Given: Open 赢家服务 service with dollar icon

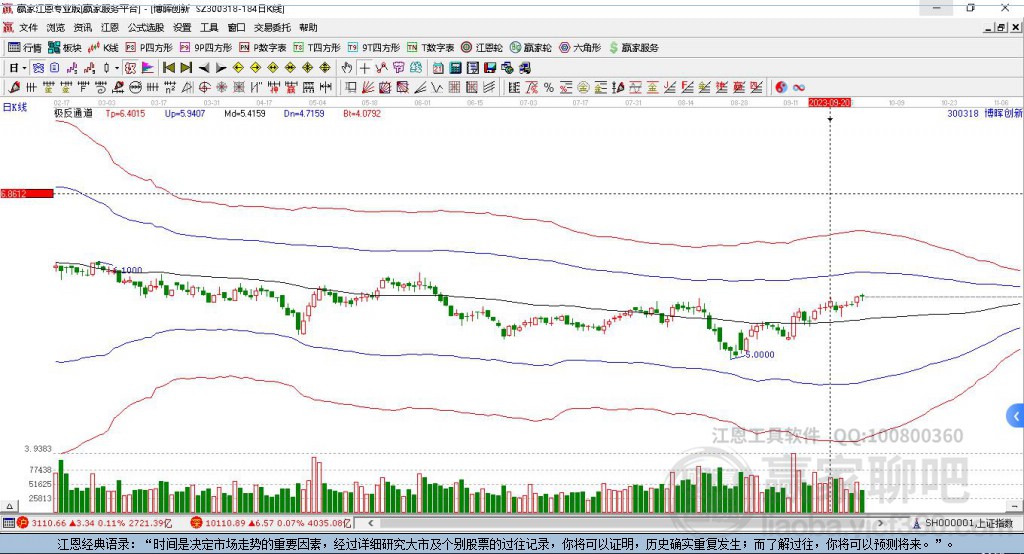Looking at the screenshot, I should pos(633,48).
